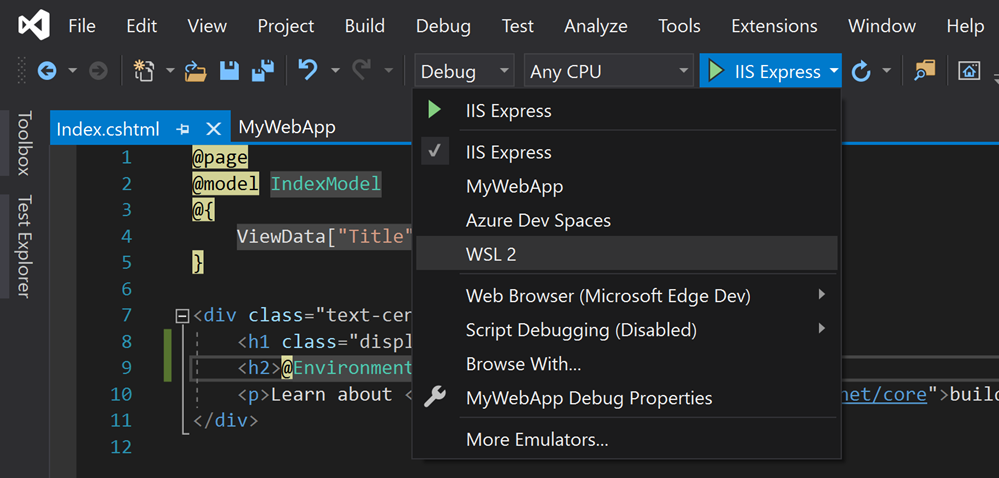The image size is (999, 478).
Task: Open the Test menu
Action: (x=517, y=26)
